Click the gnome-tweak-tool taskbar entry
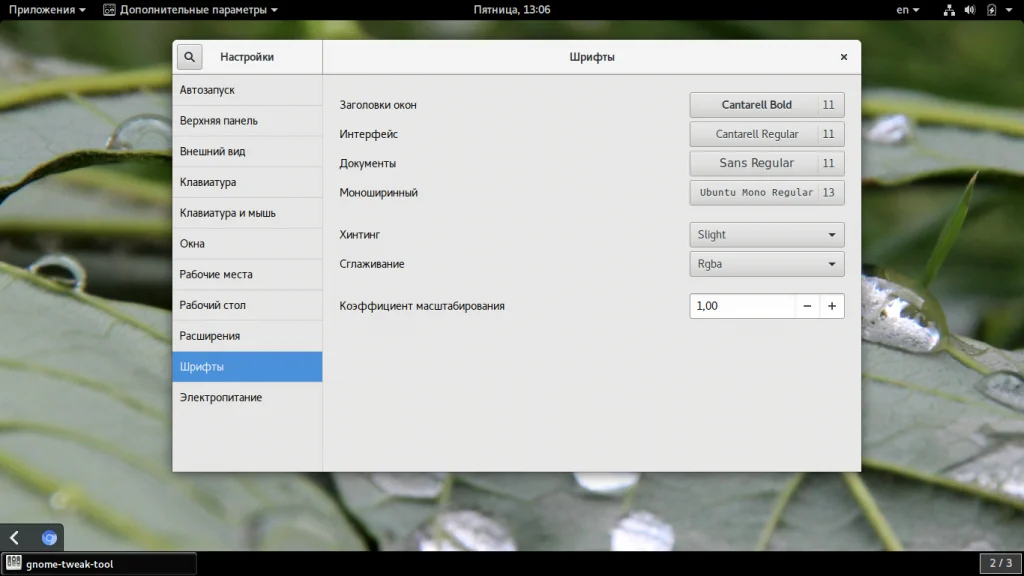The width and height of the screenshot is (1024, 576). point(99,564)
